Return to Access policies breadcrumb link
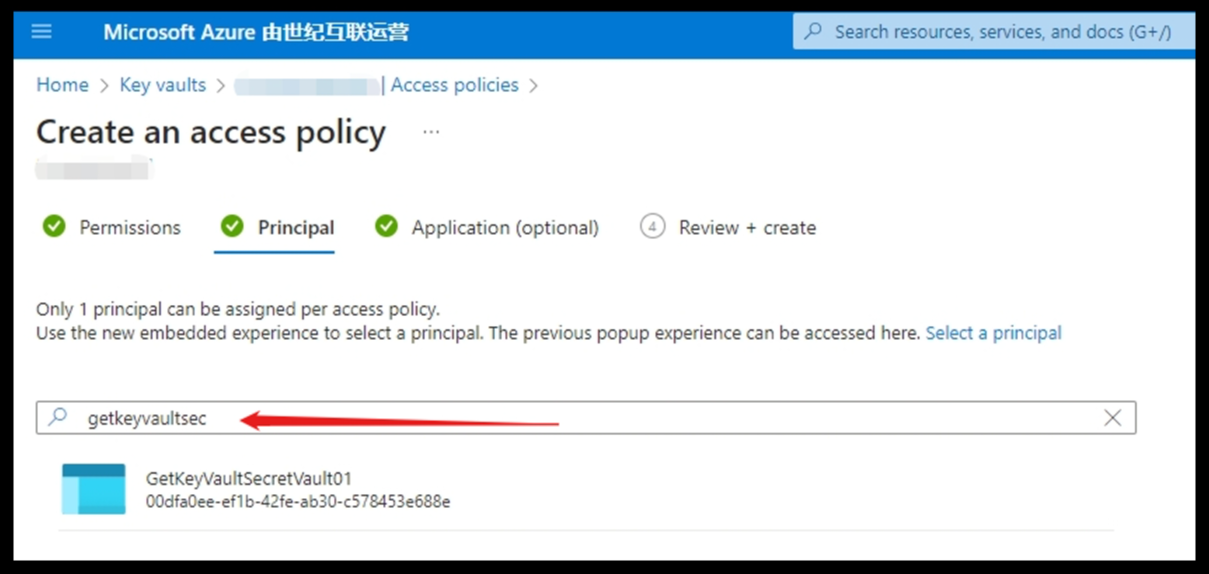This screenshot has height=574, width=1209. tap(455, 85)
